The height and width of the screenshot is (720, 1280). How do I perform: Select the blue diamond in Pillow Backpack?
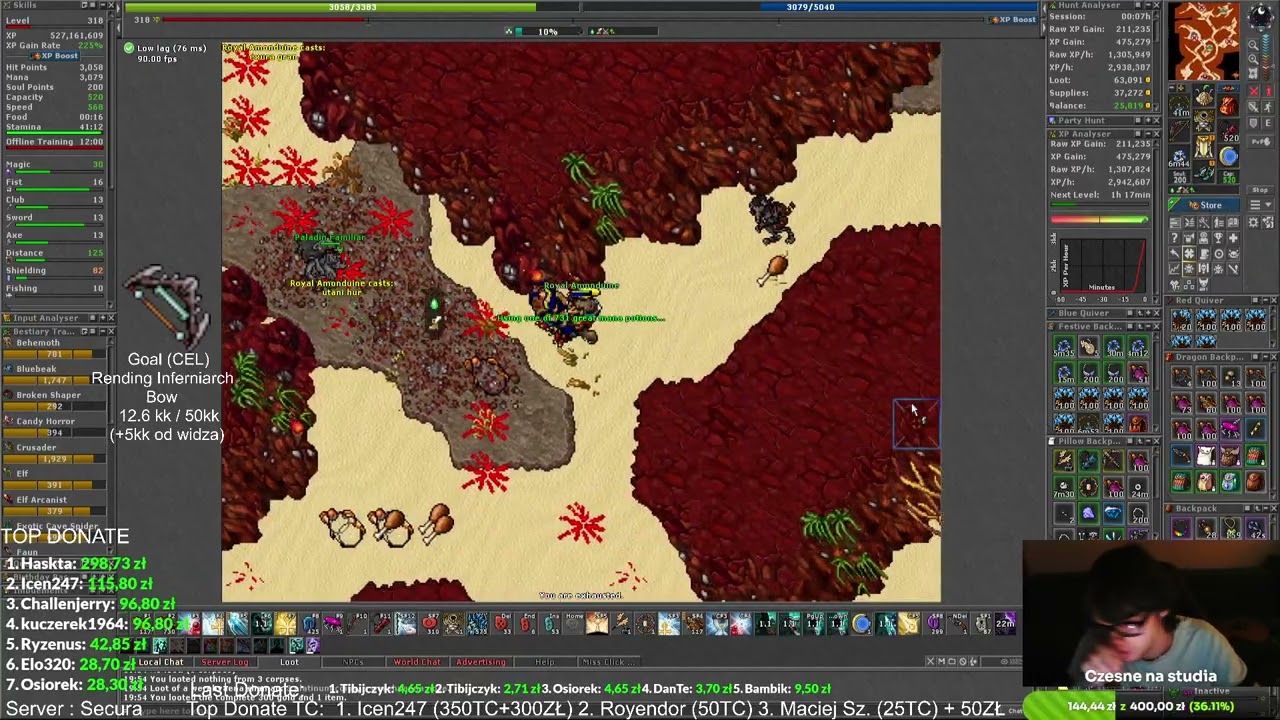coord(1114,512)
